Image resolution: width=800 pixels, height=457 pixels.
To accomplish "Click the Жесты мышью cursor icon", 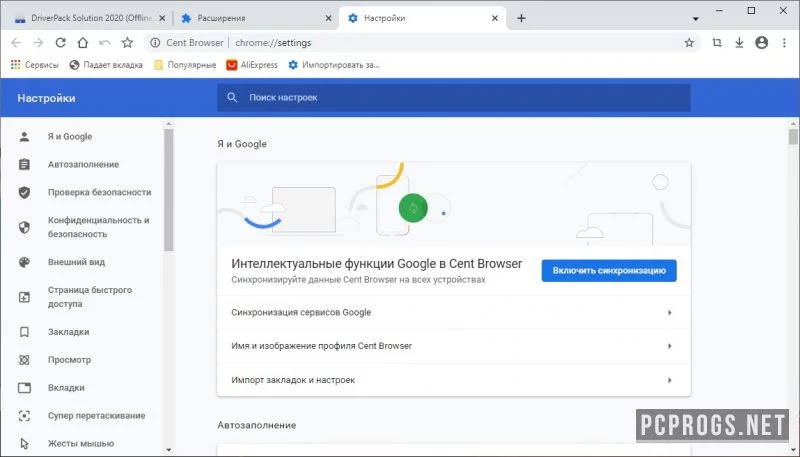I will (24, 444).
